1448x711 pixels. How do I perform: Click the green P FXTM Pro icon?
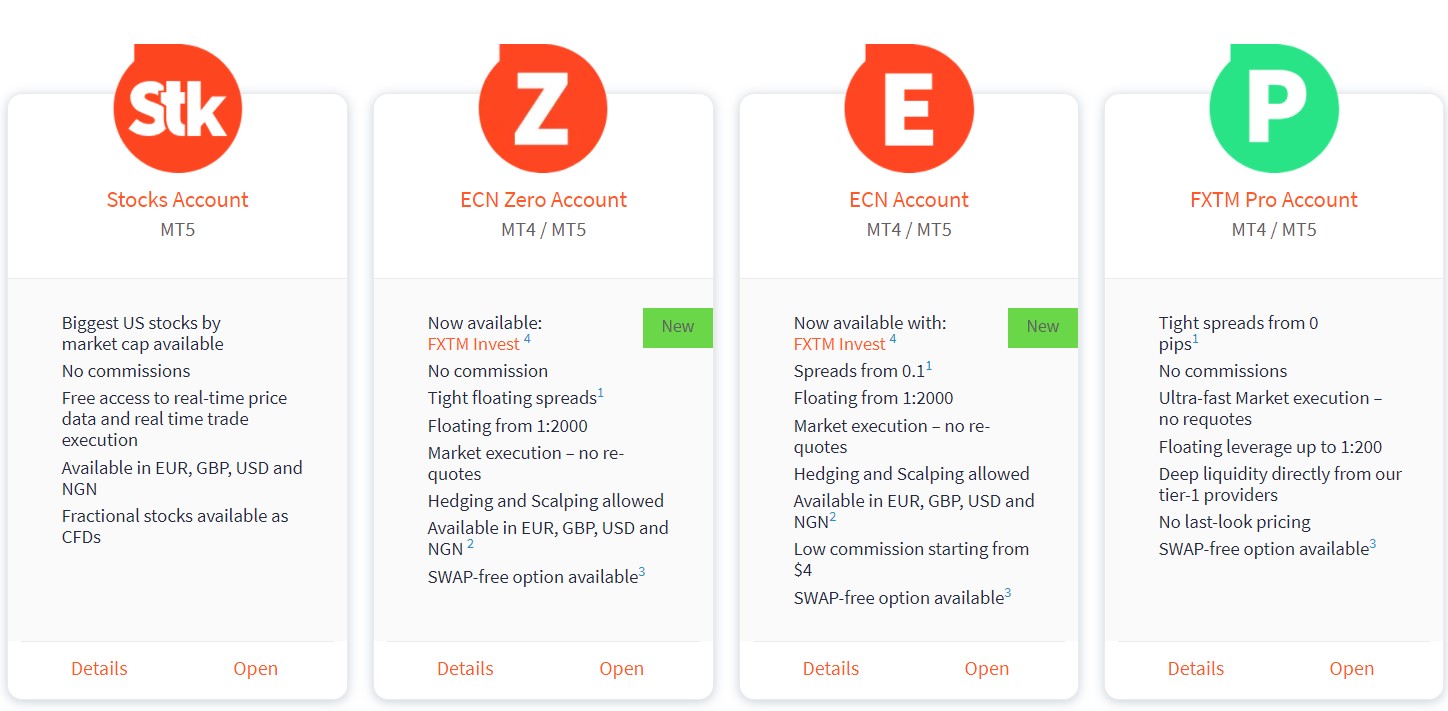coord(1274,108)
